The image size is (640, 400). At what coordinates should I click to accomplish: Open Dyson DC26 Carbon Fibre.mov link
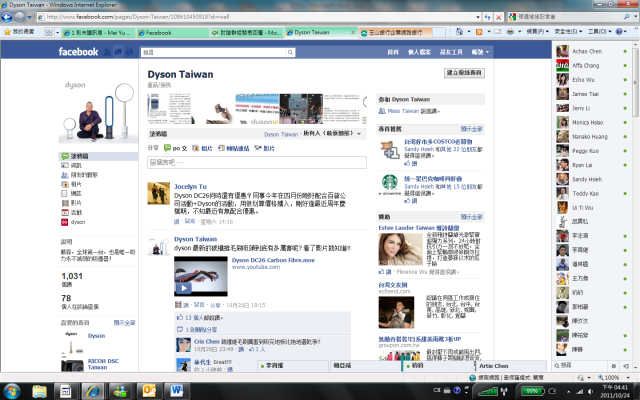pyautogui.click(x=273, y=260)
